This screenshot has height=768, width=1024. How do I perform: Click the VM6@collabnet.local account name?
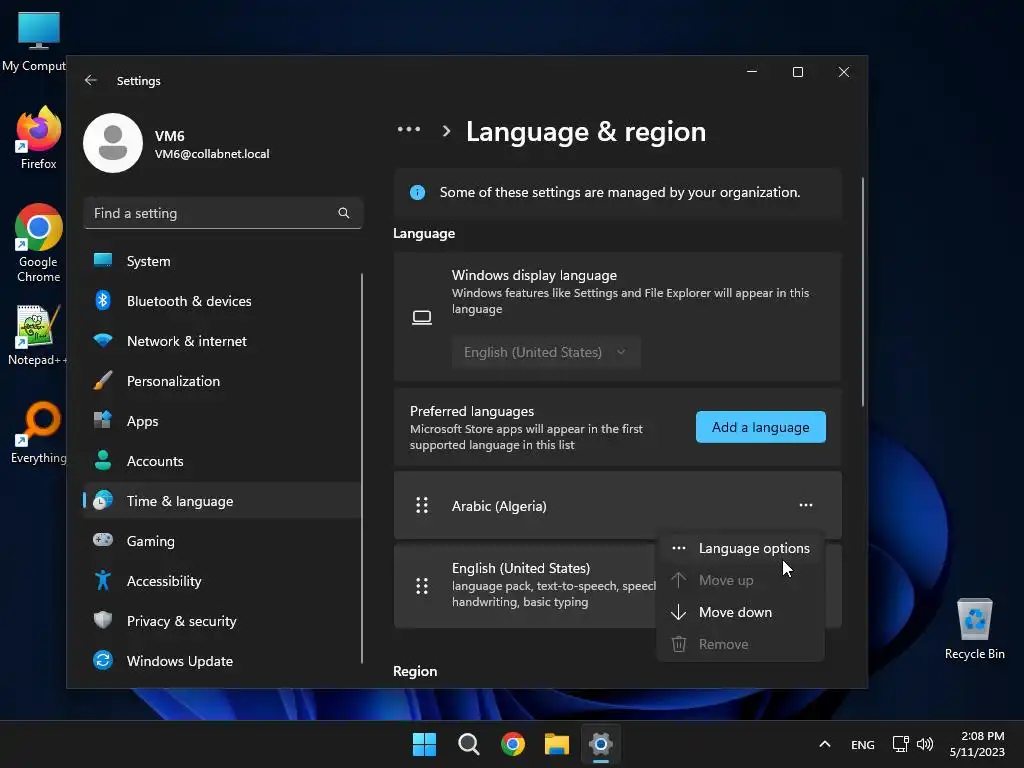(212, 154)
